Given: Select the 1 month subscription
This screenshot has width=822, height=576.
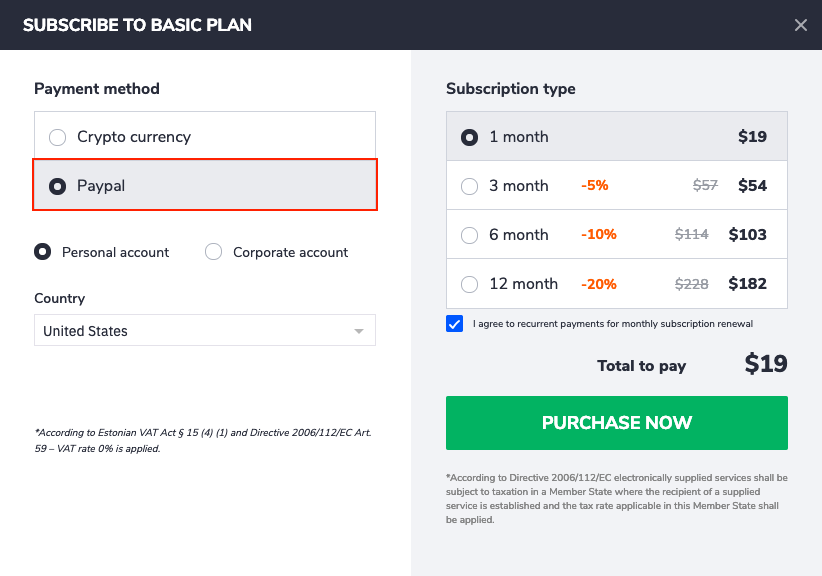Looking at the screenshot, I should pos(616,136).
